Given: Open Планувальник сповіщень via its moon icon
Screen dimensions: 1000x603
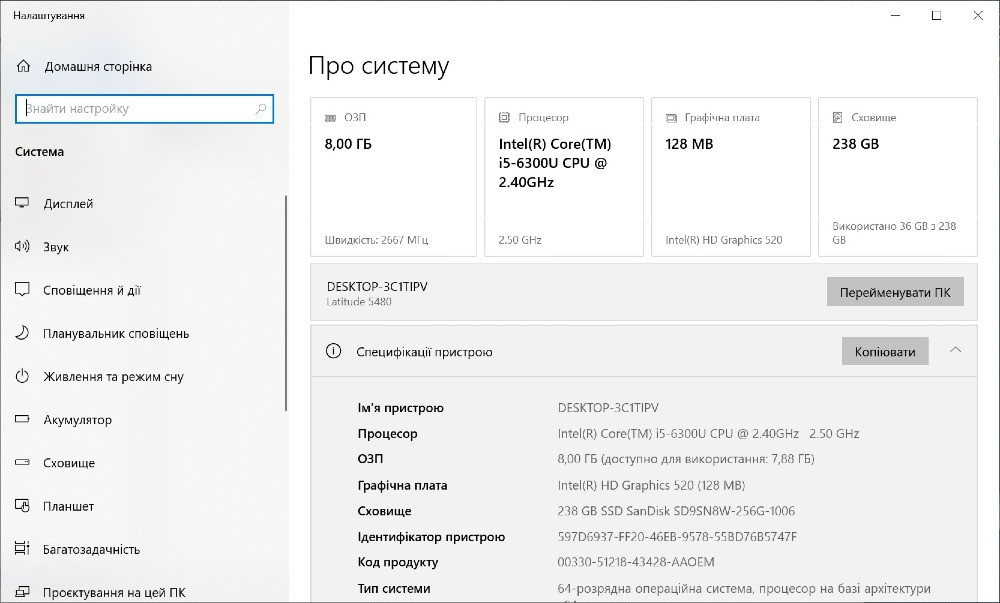Looking at the screenshot, I should tap(22, 333).
